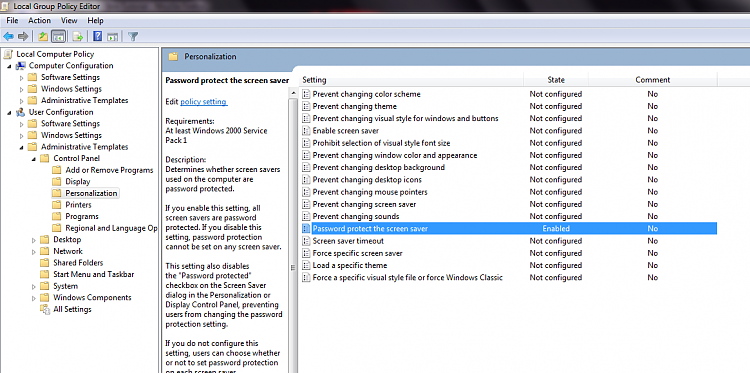Select 'Password protect the screen saver' row
The width and height of the screenshot is (750, 373).
point(509,229)
